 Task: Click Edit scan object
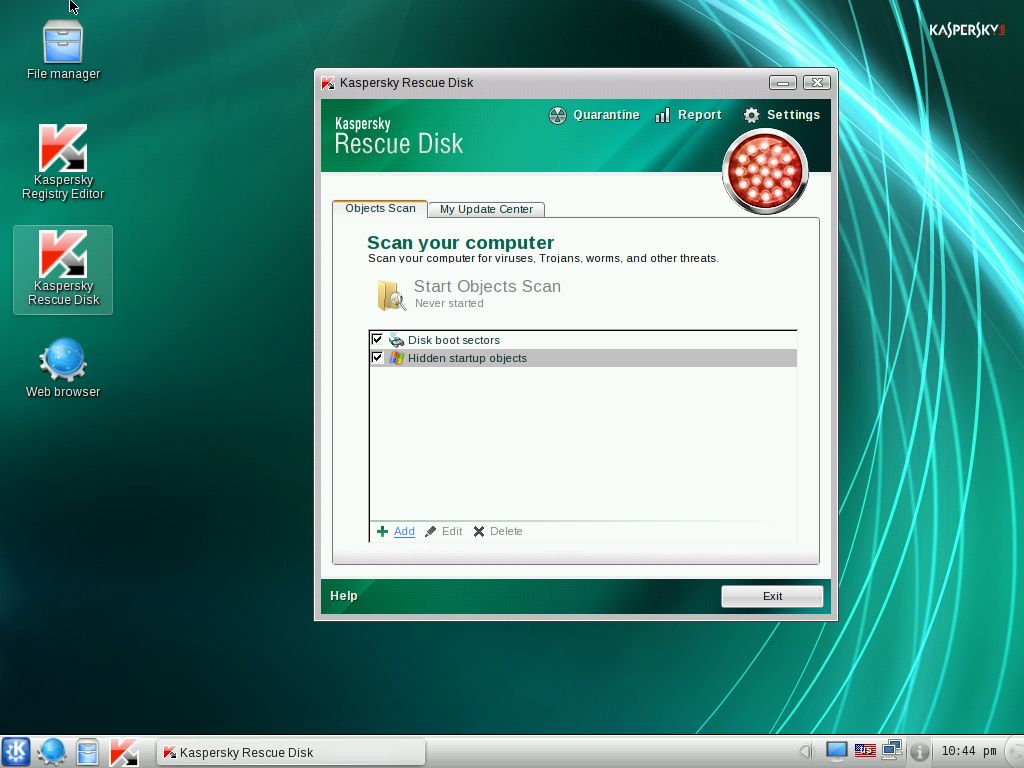[443, 531]
